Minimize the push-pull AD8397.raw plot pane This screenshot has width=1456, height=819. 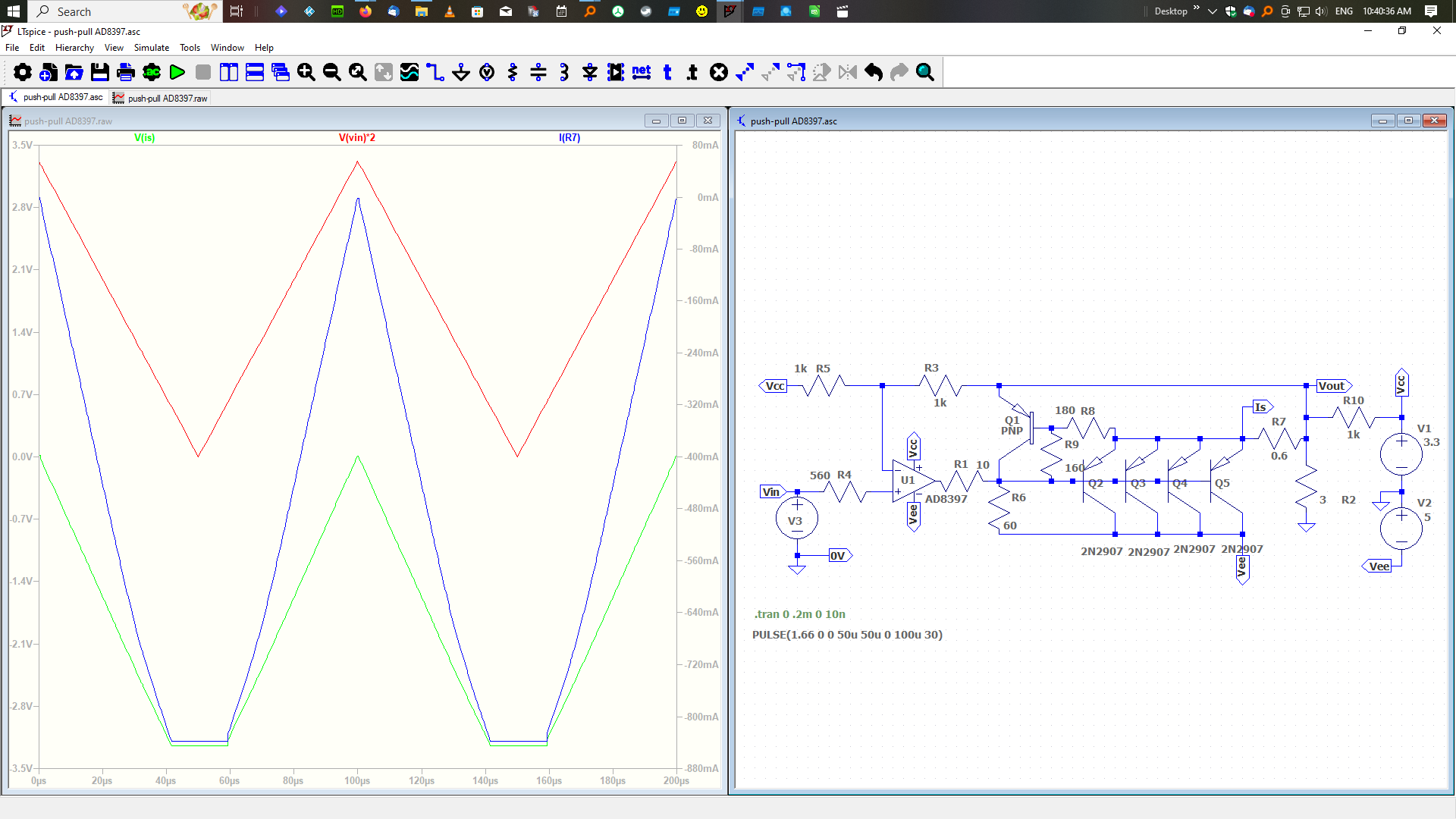[x=656, y=121]
